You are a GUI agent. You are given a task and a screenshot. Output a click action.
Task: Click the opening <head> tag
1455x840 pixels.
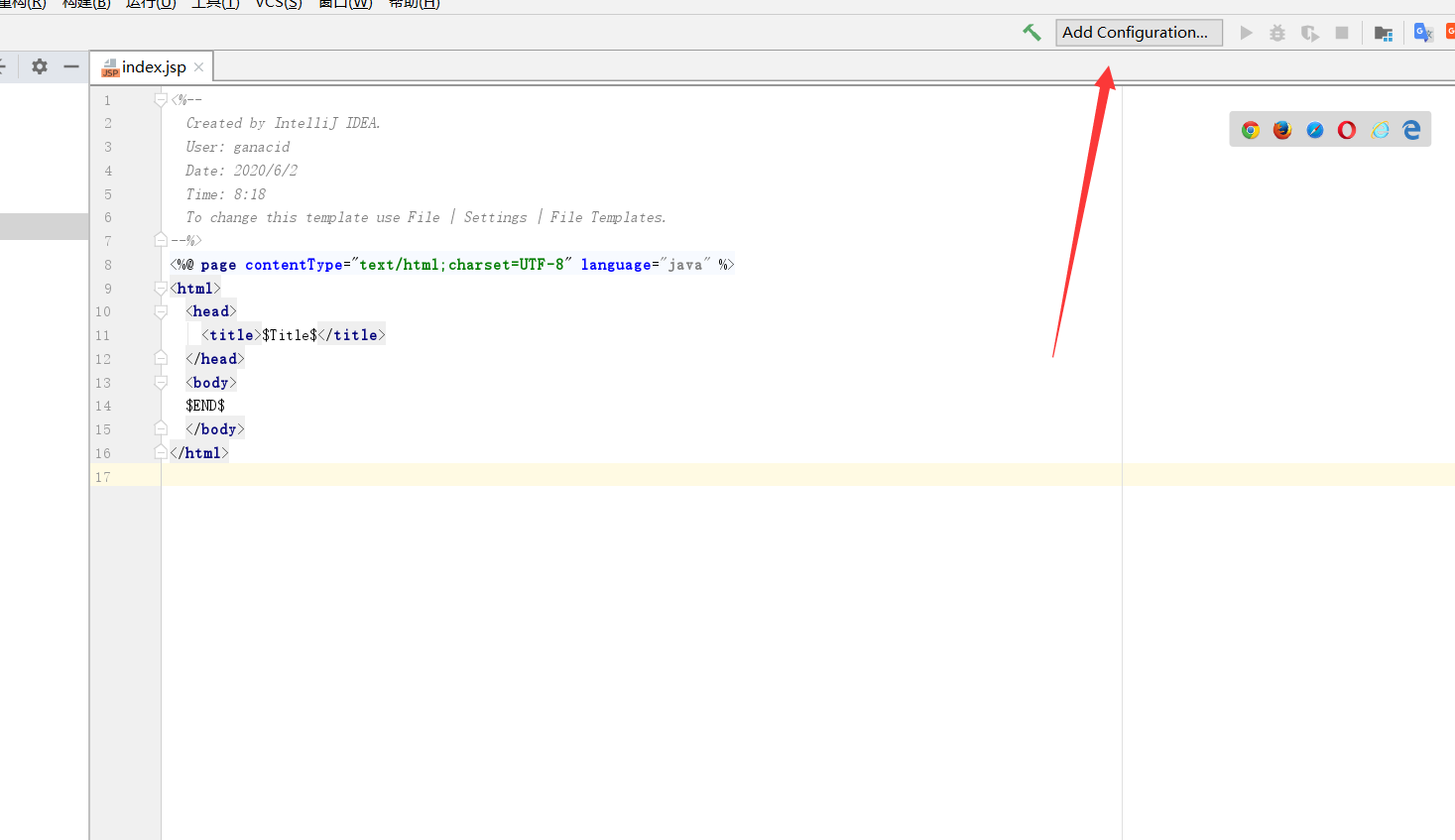pyautogui.click(x=211, y=311)
